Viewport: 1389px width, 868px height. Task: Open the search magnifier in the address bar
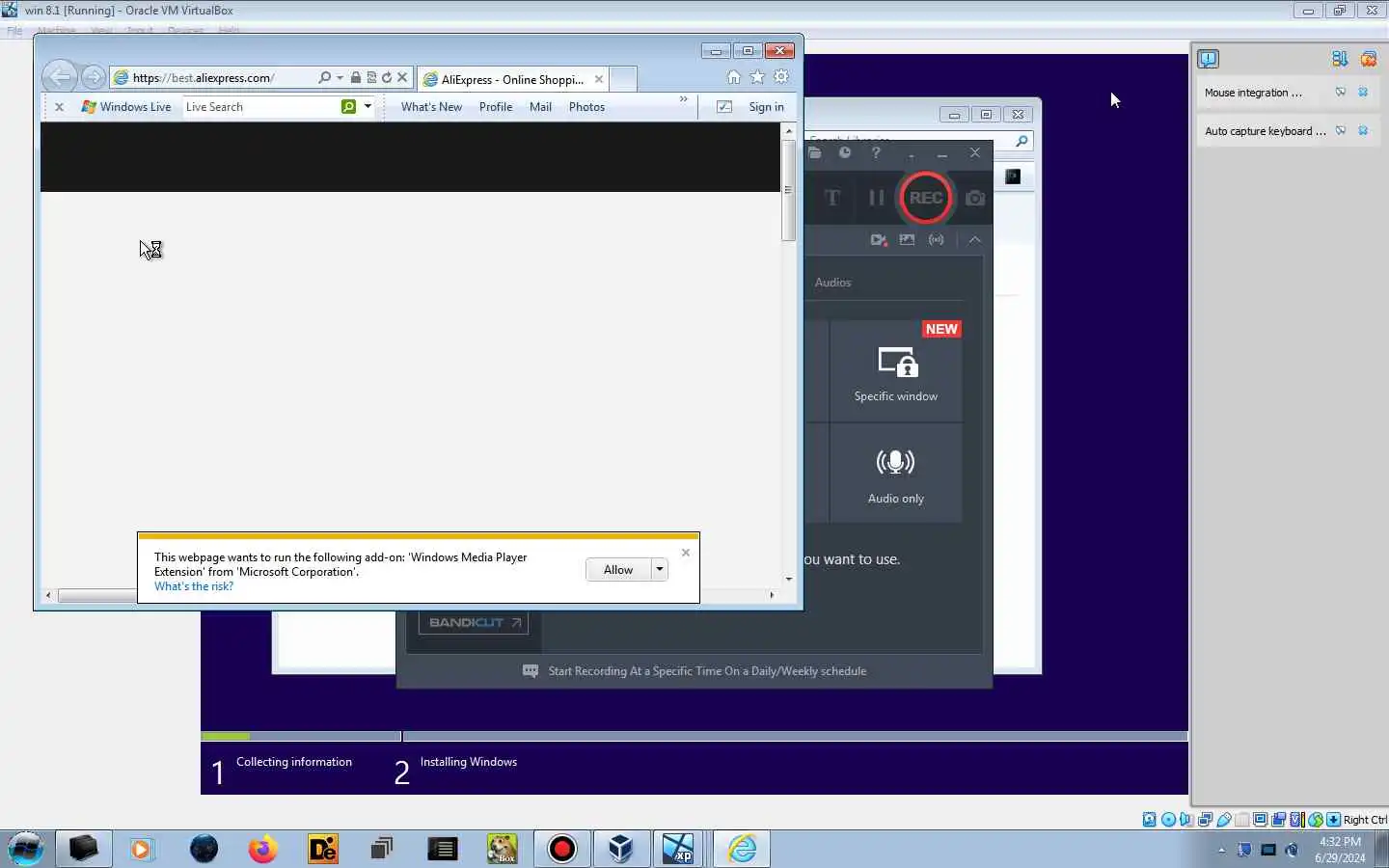[325, 78]
